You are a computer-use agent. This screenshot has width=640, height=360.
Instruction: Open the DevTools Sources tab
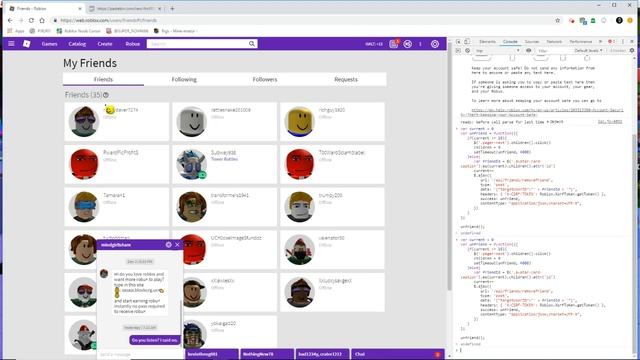pyautogui.click(x=532, y=42)
